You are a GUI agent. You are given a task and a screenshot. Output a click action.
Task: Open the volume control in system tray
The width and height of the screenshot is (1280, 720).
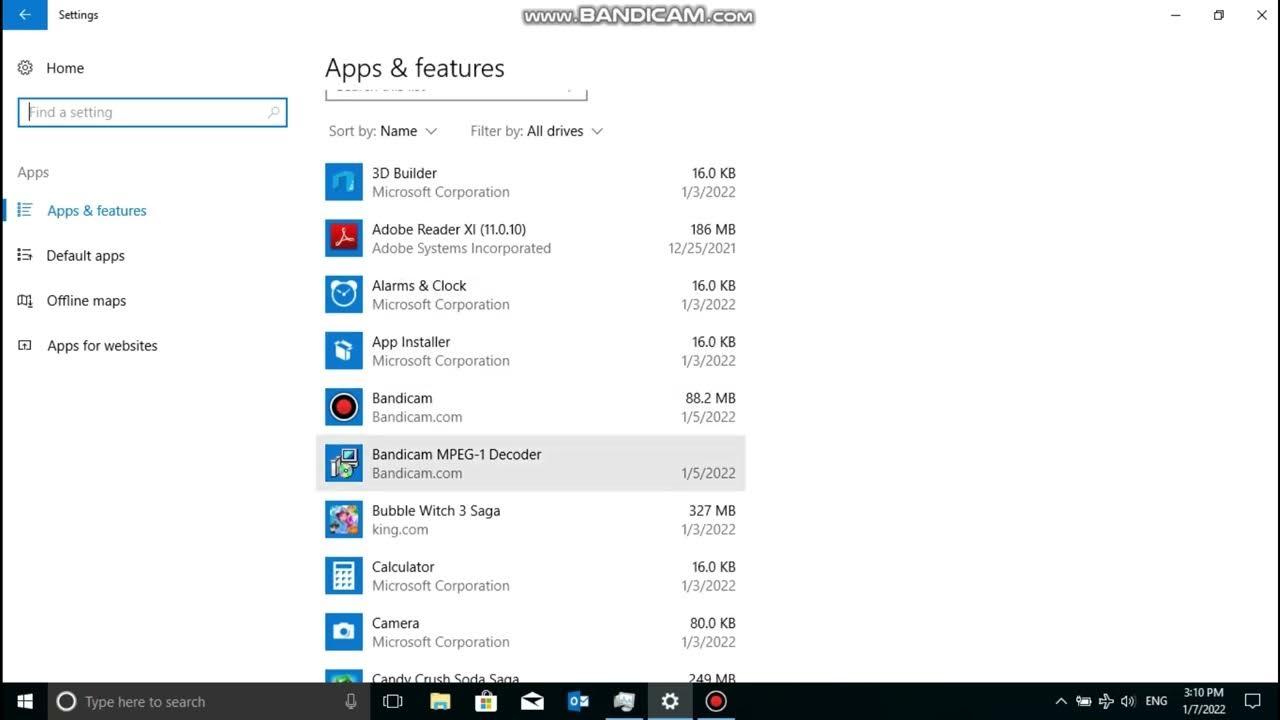coord(1129,701)
